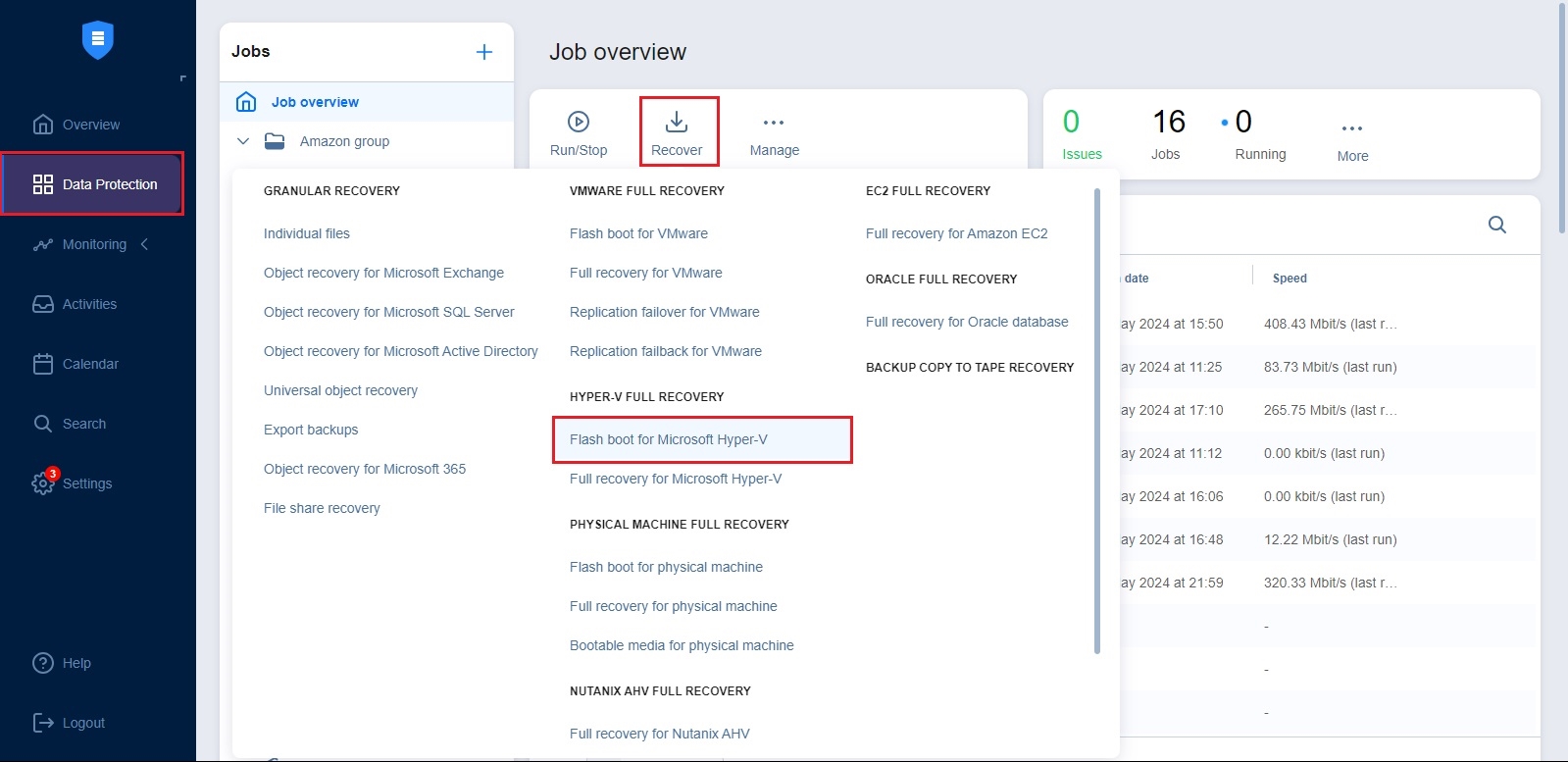Click the Recover download icon
The image size is (1568, 762).
coord(677,122)
